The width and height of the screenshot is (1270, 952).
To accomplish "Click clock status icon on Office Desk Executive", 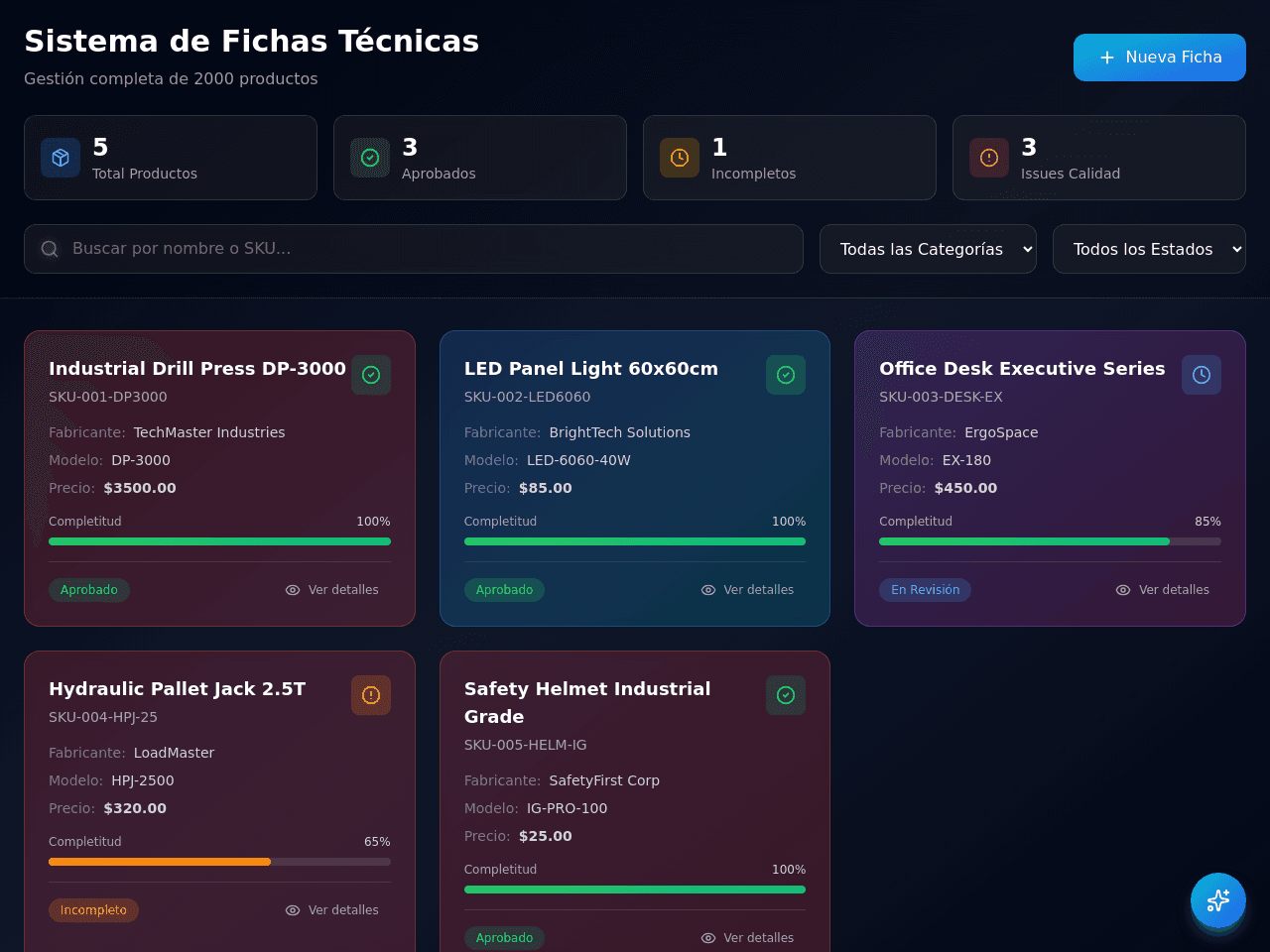I will (x=1202, y=375).
